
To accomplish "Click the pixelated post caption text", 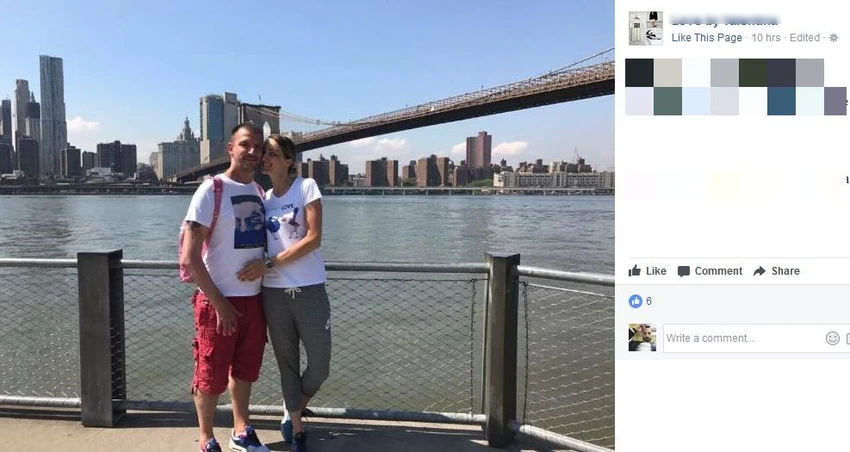I will tap(736, 87).
